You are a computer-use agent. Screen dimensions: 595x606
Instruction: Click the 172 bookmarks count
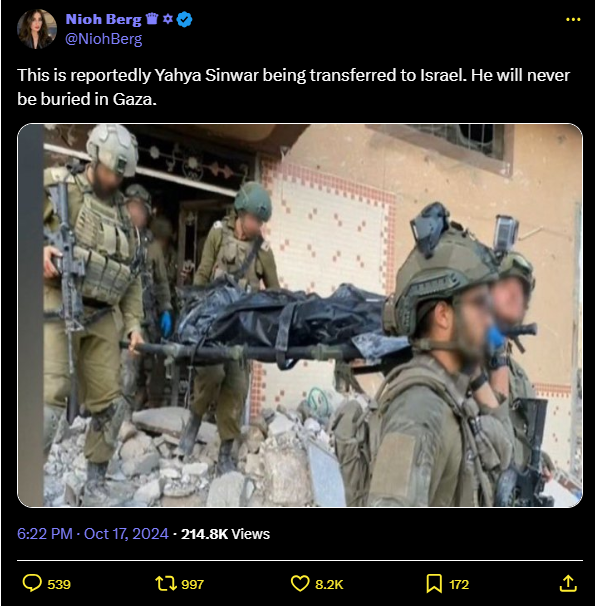459,584
